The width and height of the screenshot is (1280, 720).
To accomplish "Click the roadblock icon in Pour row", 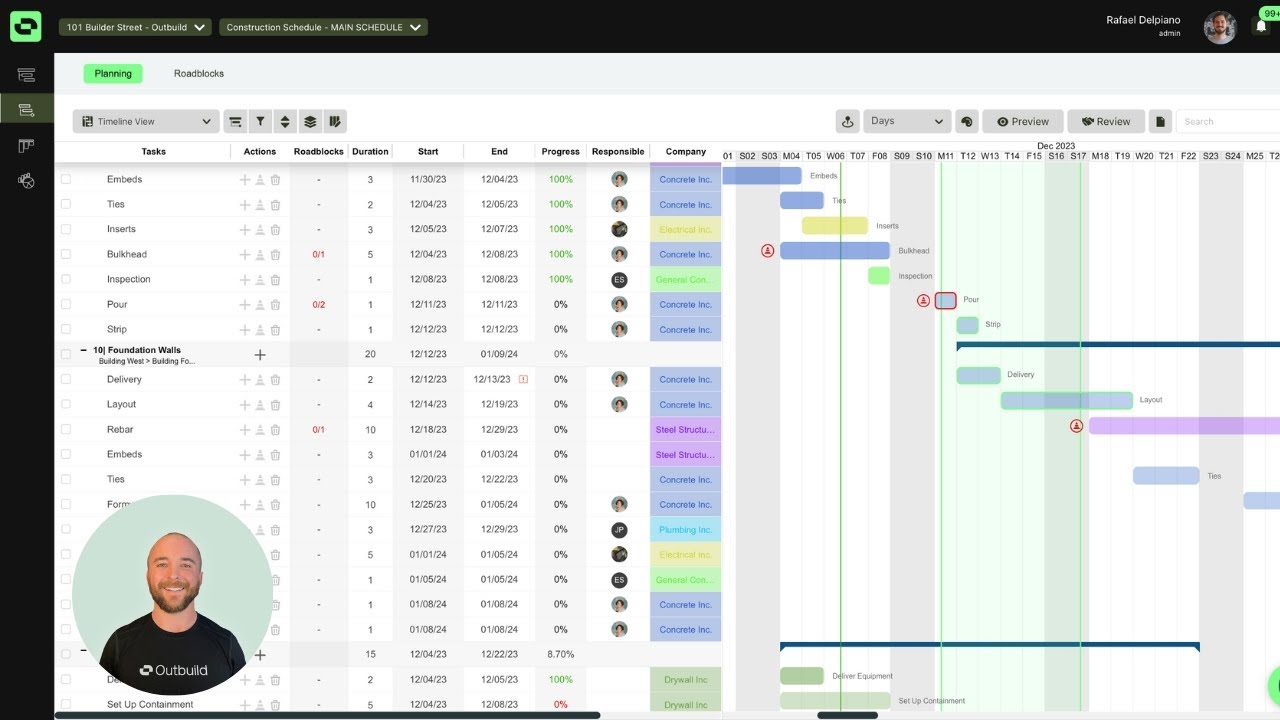I will click(x=260, y=305).
